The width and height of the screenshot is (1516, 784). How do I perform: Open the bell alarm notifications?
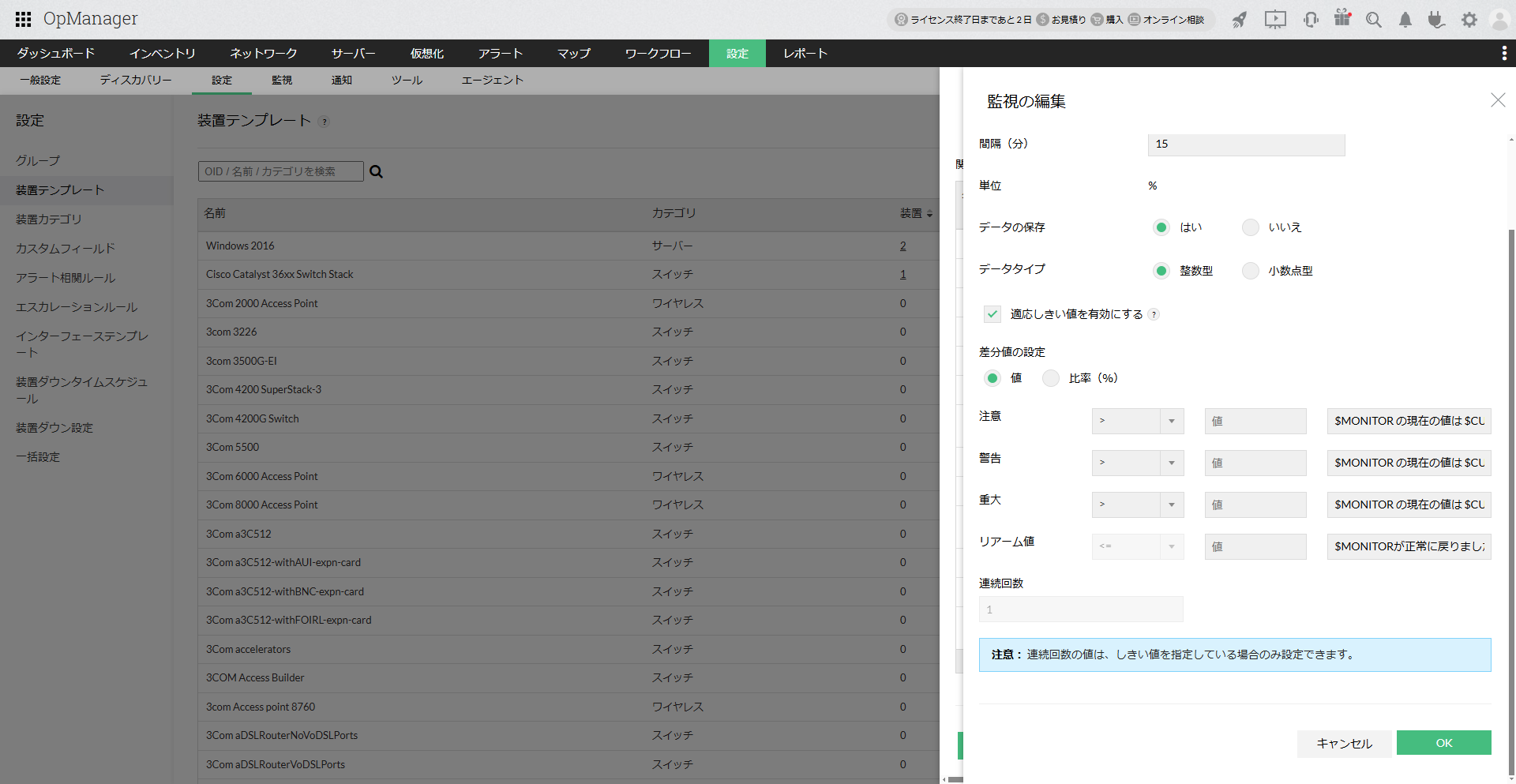[1405, 20]
